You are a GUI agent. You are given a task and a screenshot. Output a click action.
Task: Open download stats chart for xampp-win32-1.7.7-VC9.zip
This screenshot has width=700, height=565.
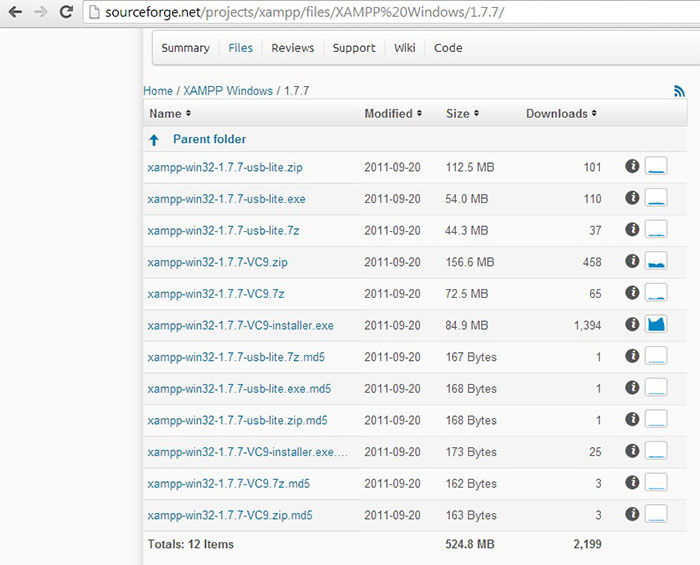tap(656, 262)
